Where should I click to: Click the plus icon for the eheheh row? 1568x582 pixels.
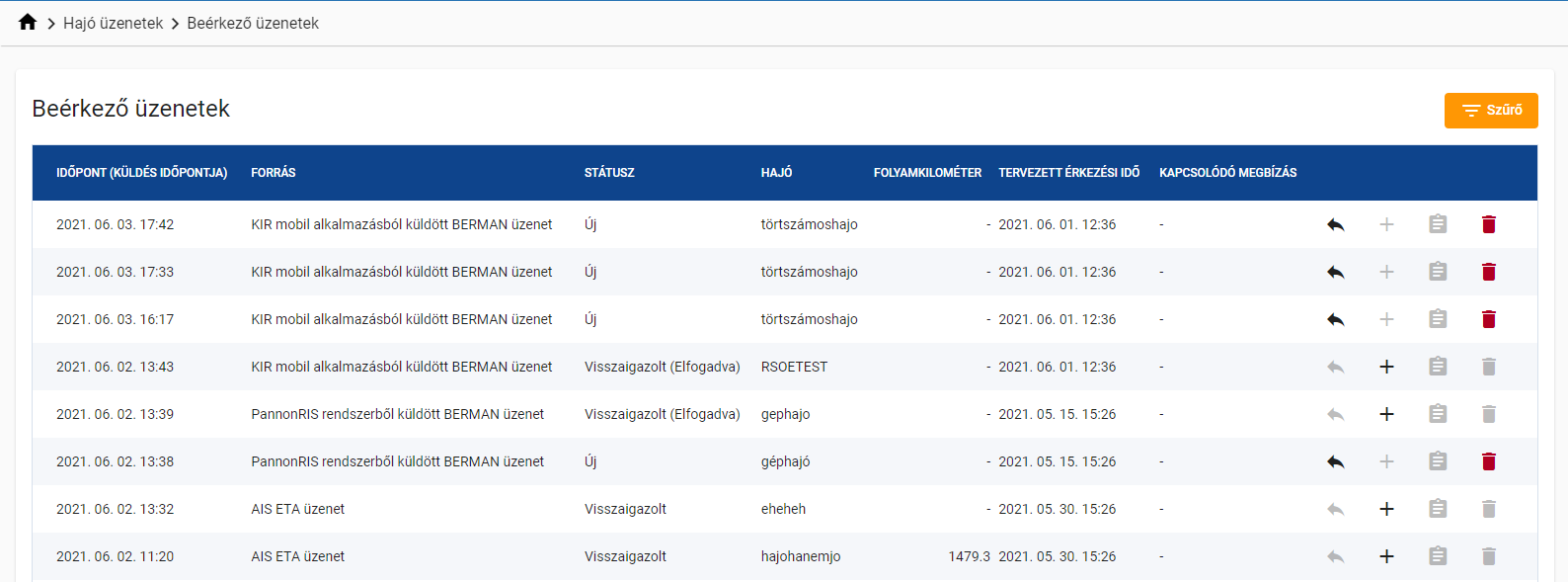coord(1386,509)
